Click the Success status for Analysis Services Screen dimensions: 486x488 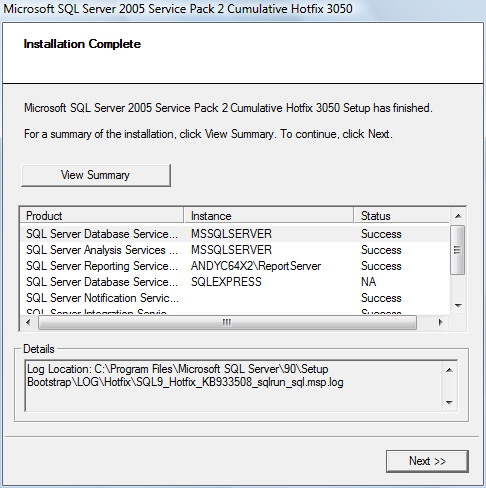[x=381, y=250]
